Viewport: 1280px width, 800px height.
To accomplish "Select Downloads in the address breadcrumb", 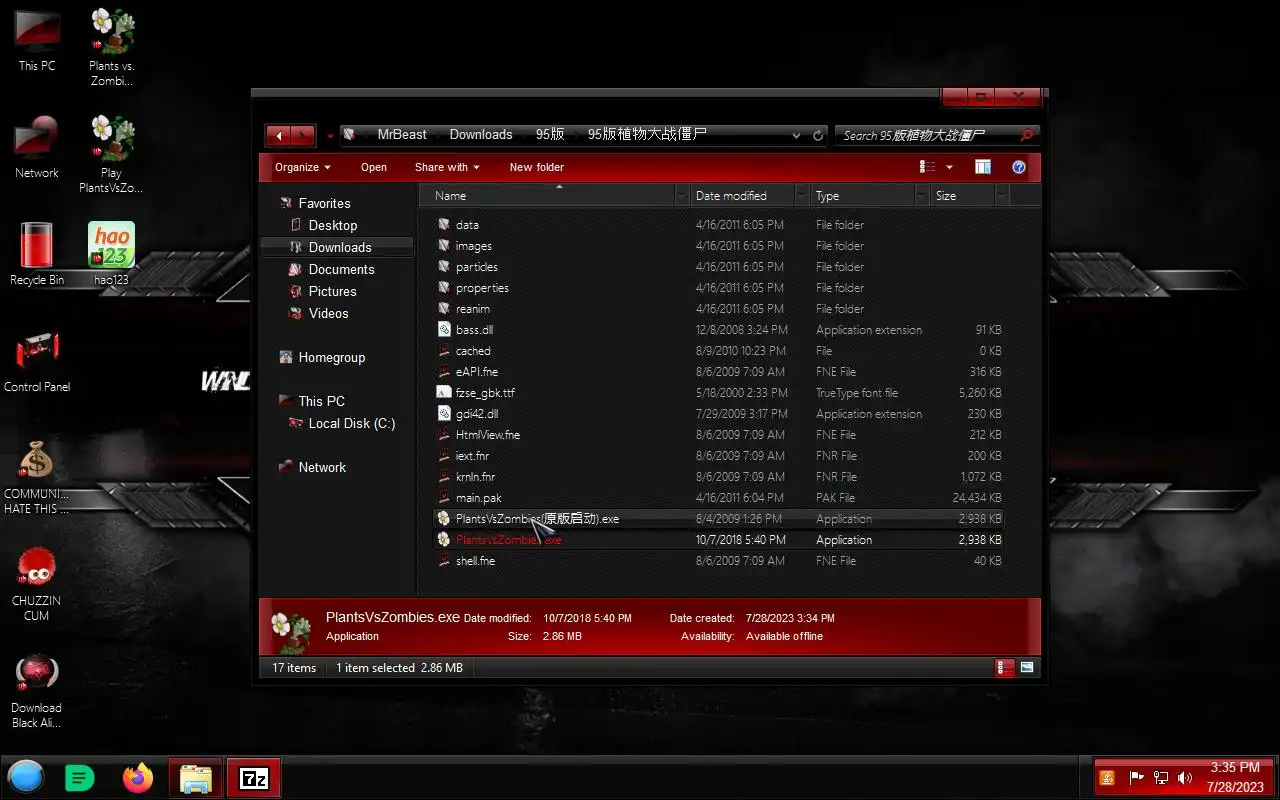I will pyautogui.click(x=481, y=135).
